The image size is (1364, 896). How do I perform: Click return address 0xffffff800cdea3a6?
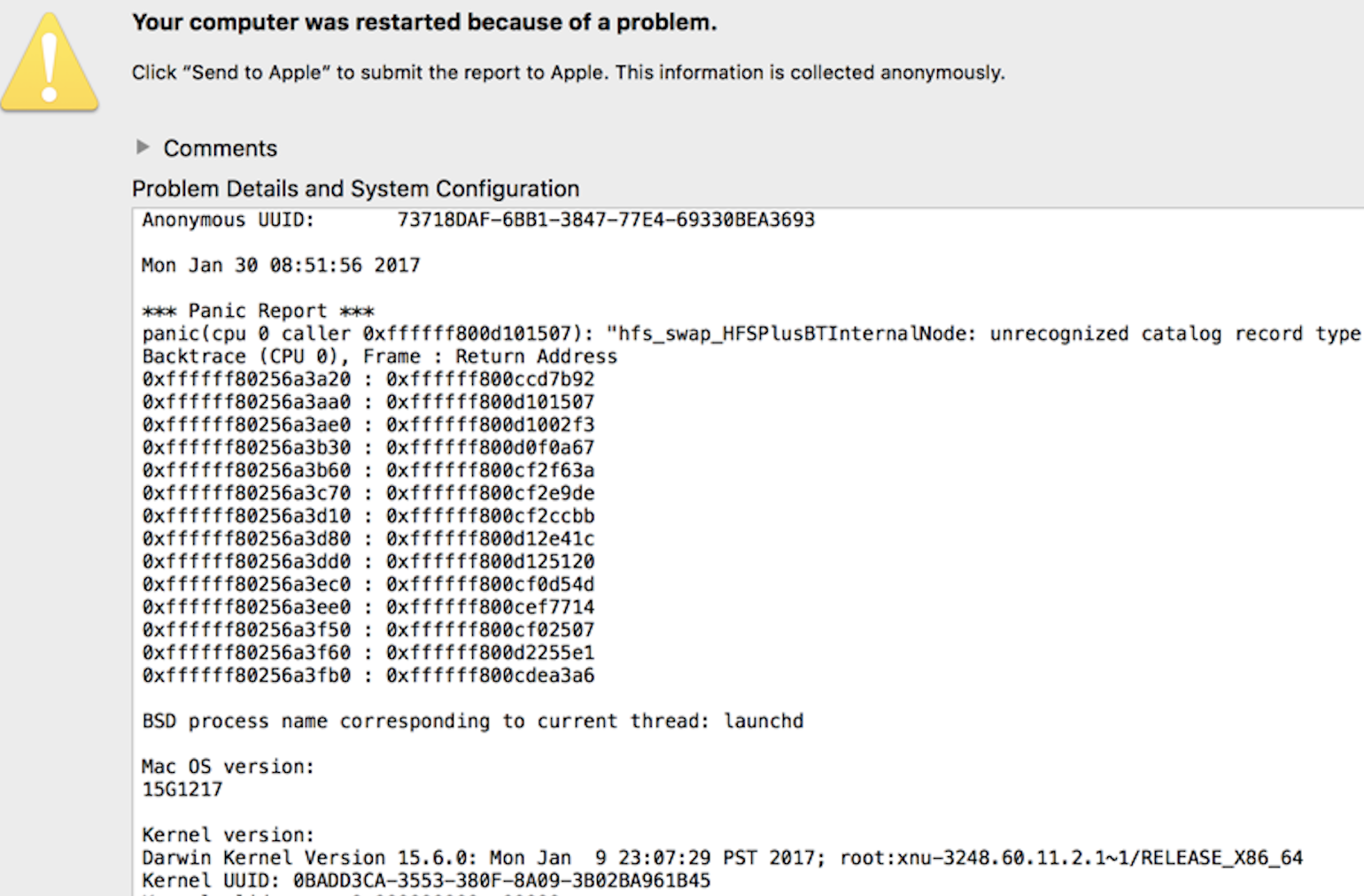coord(490,676)
